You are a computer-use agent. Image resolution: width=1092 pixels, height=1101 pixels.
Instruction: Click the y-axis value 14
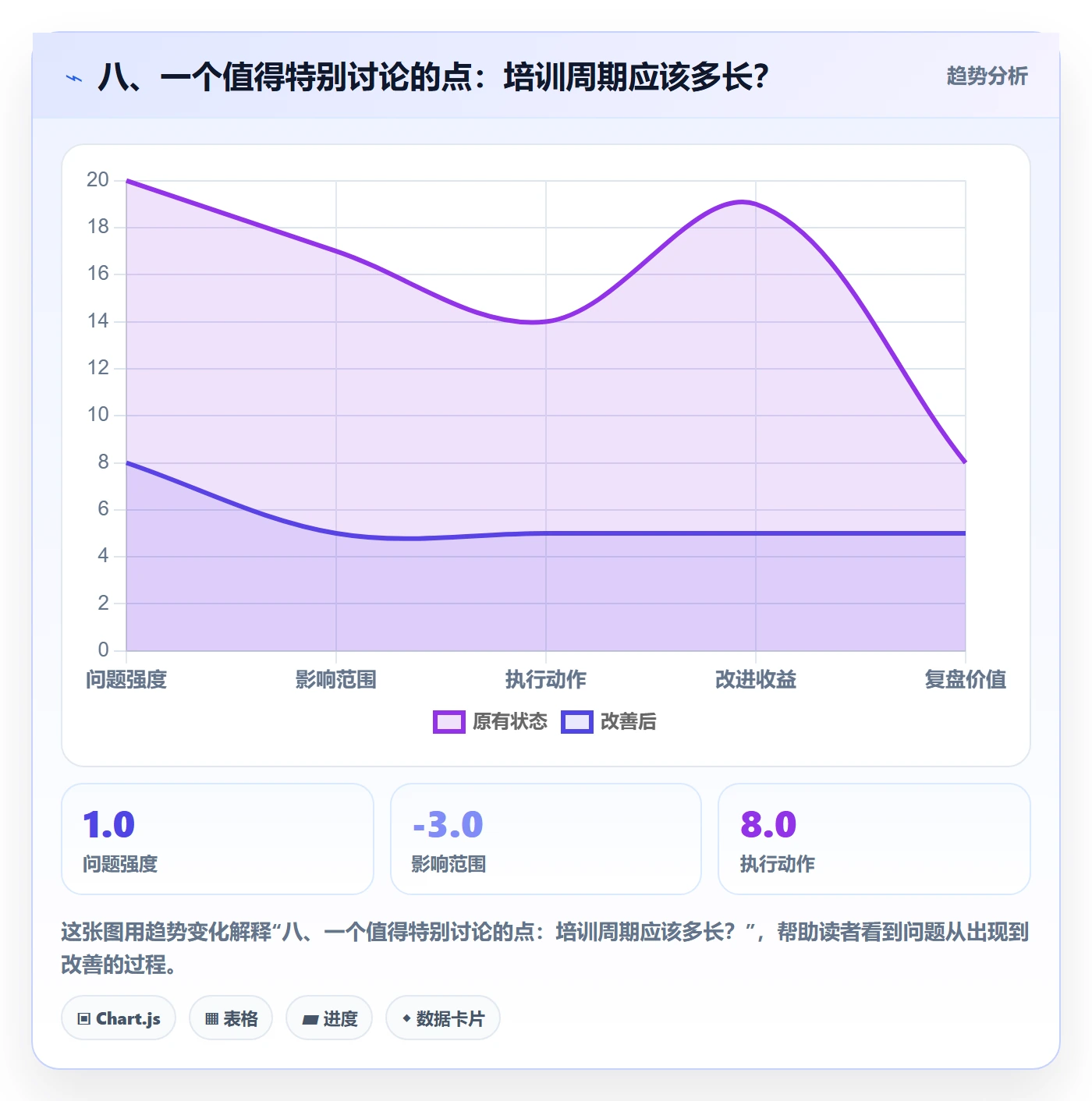coord(98,321)
